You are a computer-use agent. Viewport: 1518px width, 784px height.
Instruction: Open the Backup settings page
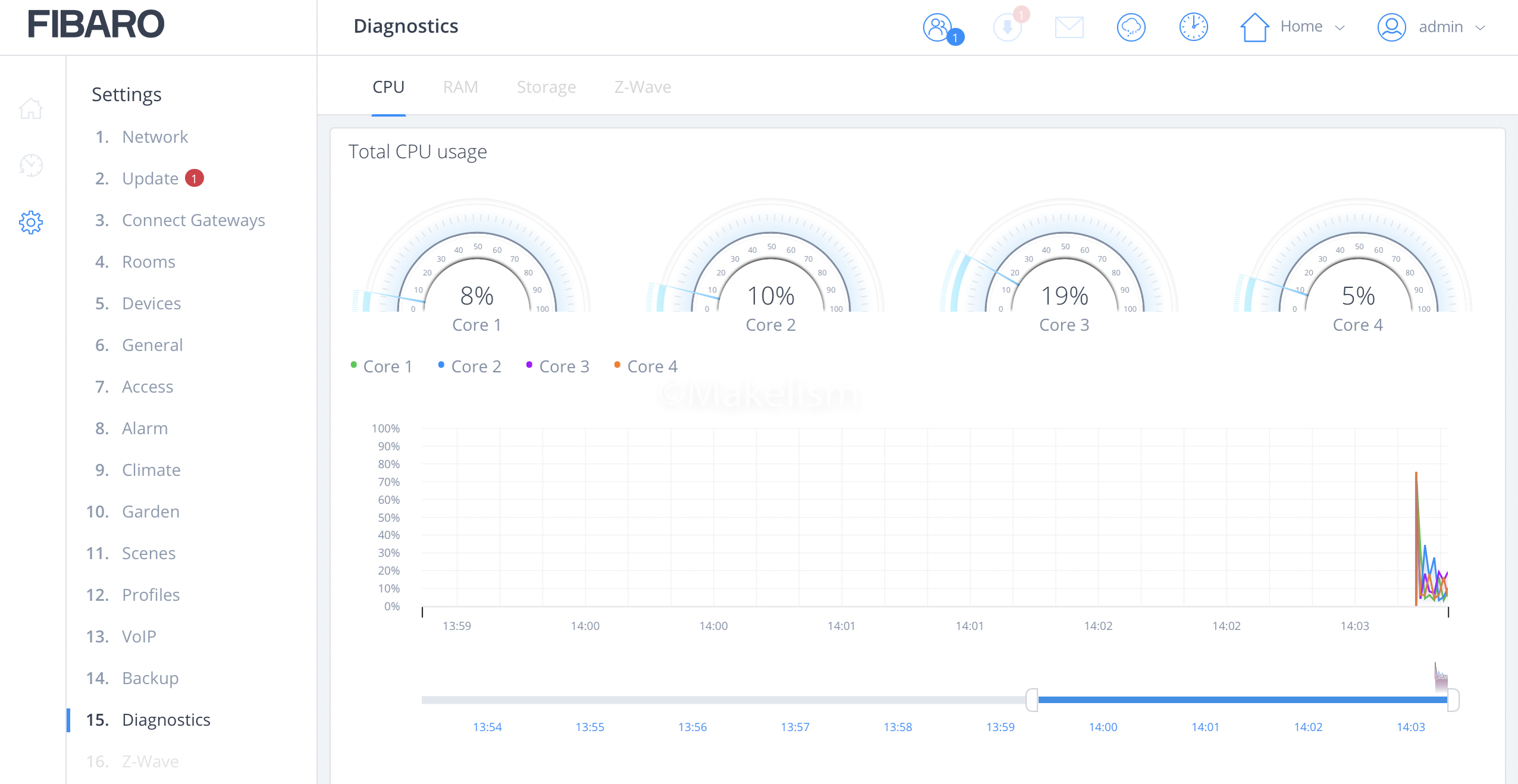pos(150,678)
